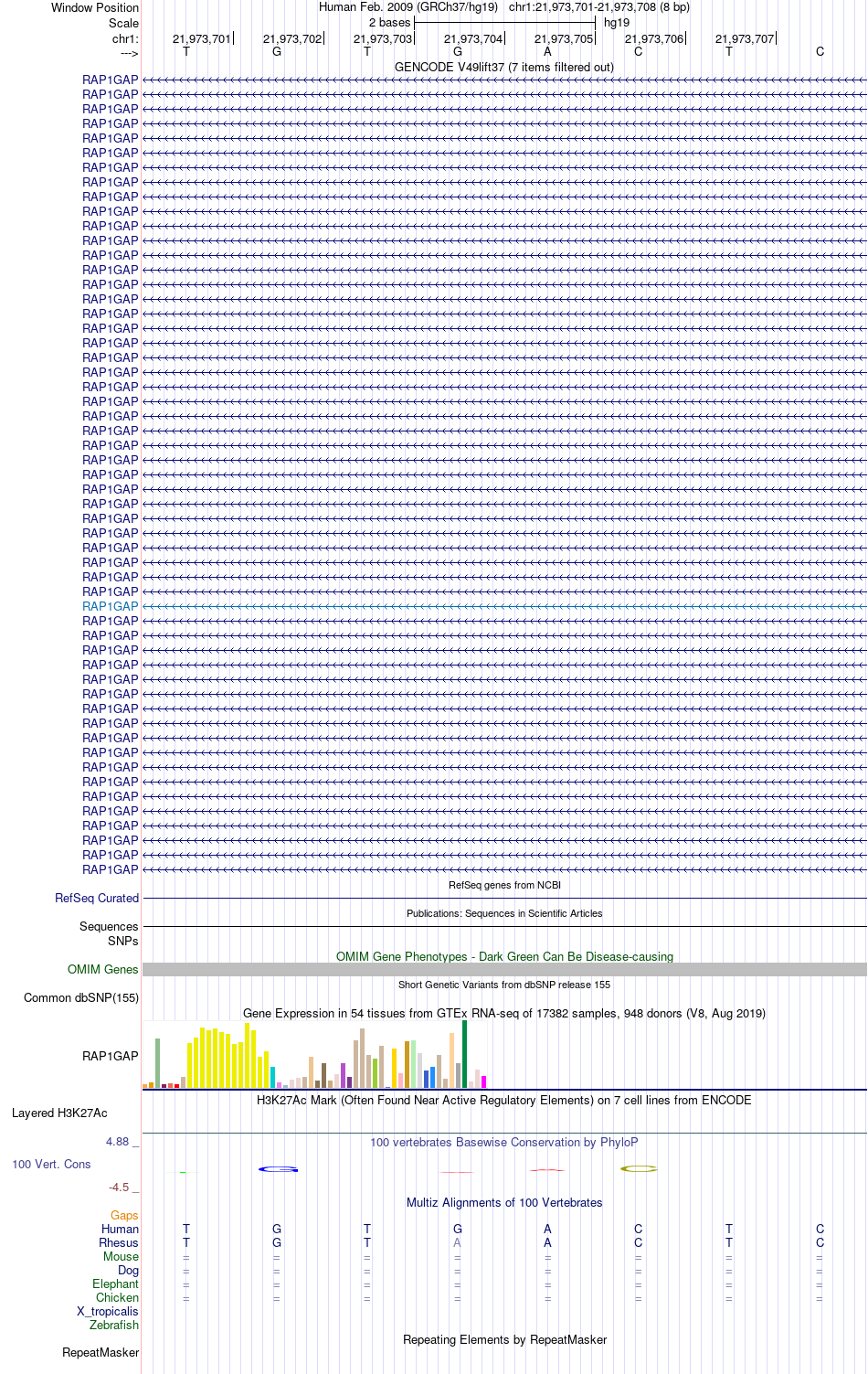The width and height of the screenshot is (868, 1374).
Task: Click base 'A' in the Human alignment row
Action: (548, 1230)
